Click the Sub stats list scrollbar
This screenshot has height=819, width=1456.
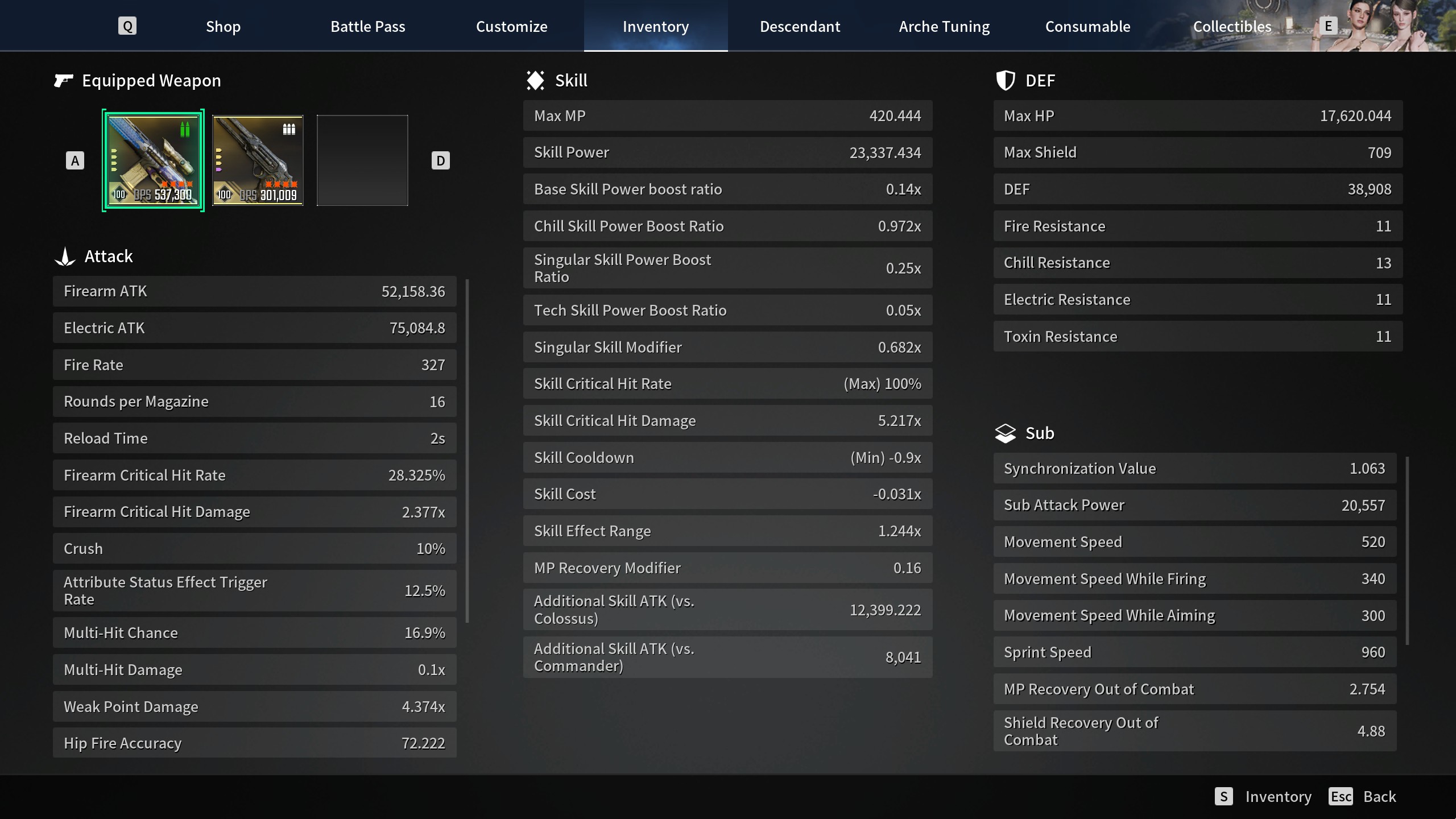point(1407,550)
